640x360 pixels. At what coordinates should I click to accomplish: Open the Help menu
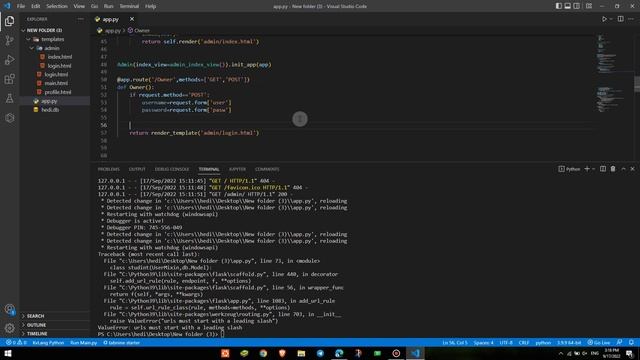coord(151,6)
